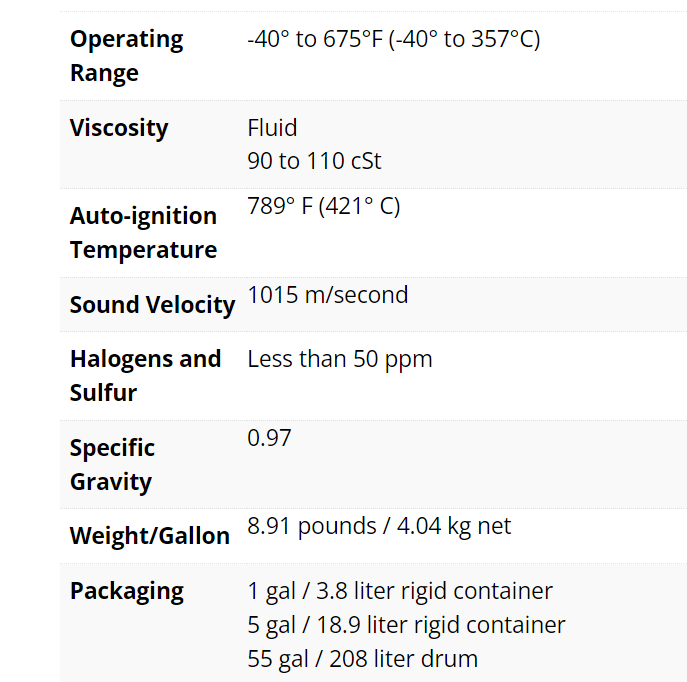Click the 1015 m/second value
This screenshot has width=687, height=682.
tap(327, 295)
